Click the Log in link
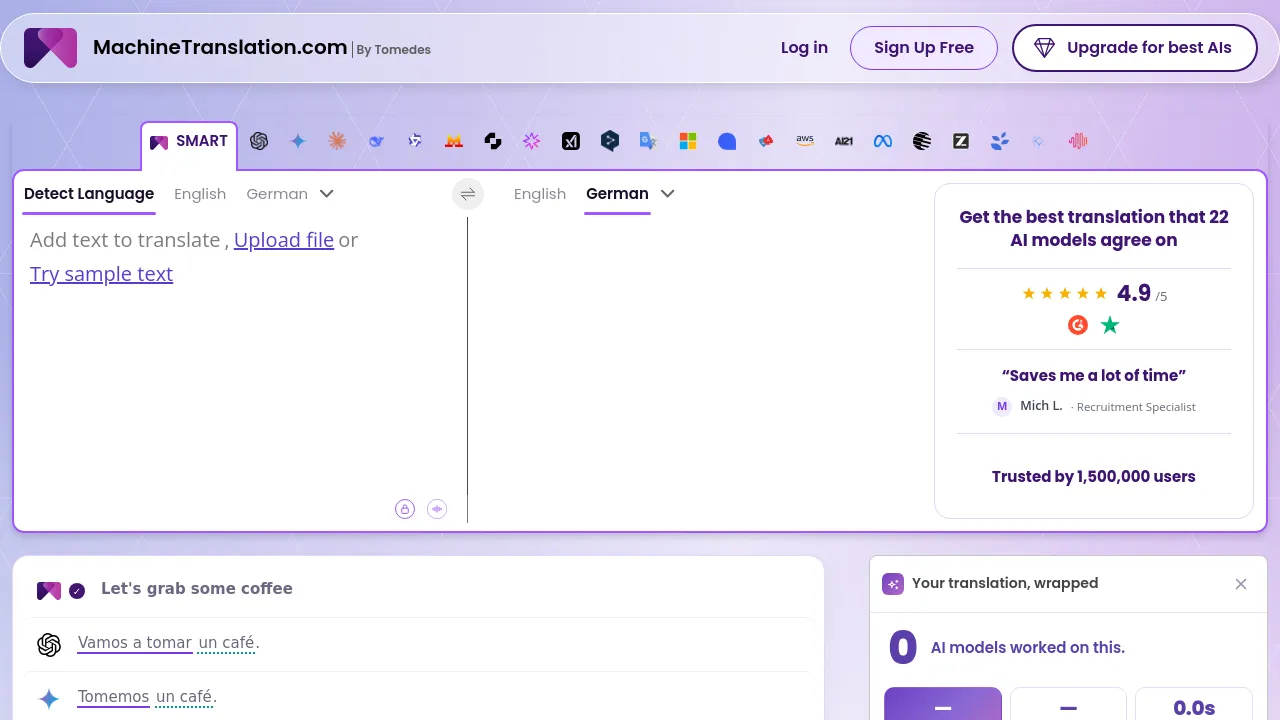Screen dimensions: 1280x720 804,48
